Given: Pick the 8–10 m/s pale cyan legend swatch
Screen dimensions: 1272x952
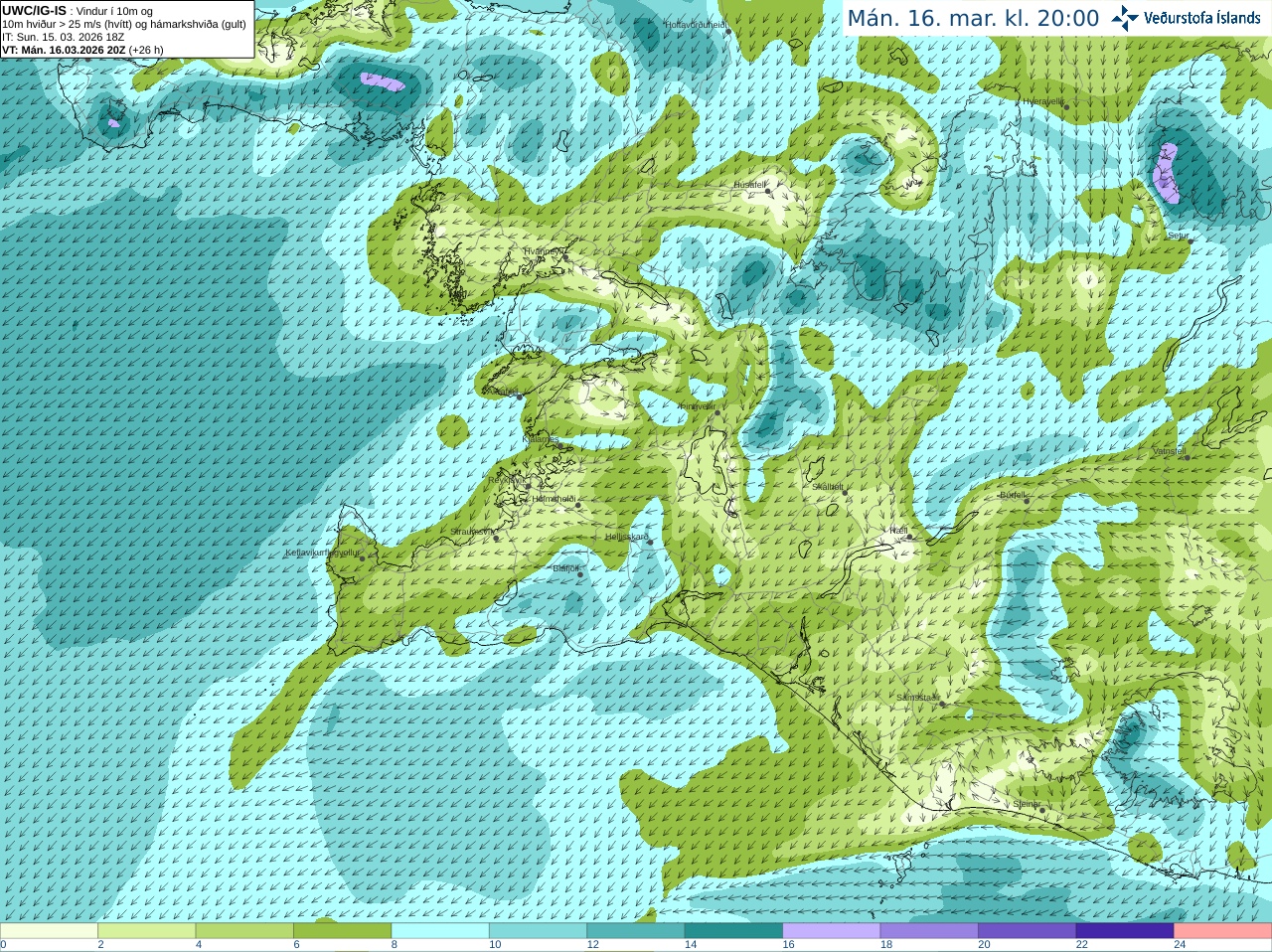Looking at the screenshot, I should (440, 931).
